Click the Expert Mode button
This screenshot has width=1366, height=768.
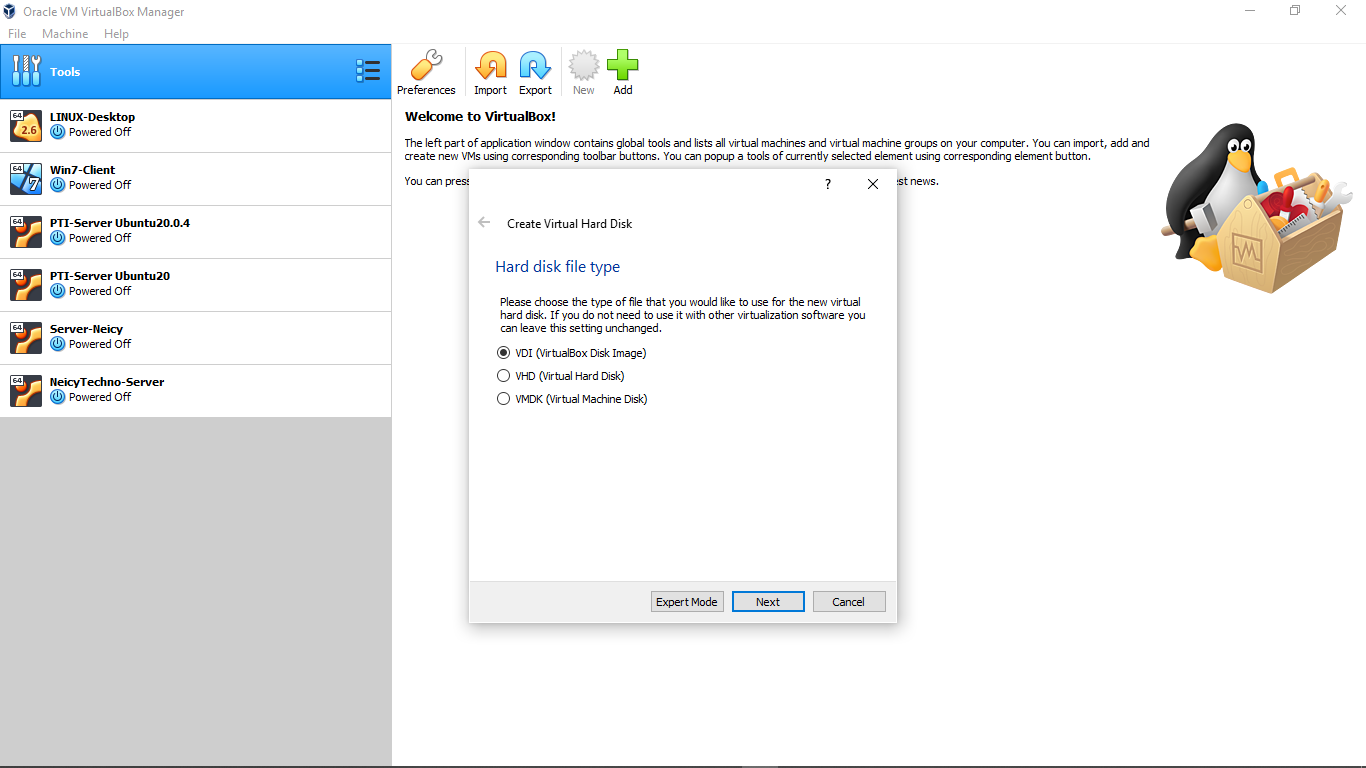coord(687,602)
